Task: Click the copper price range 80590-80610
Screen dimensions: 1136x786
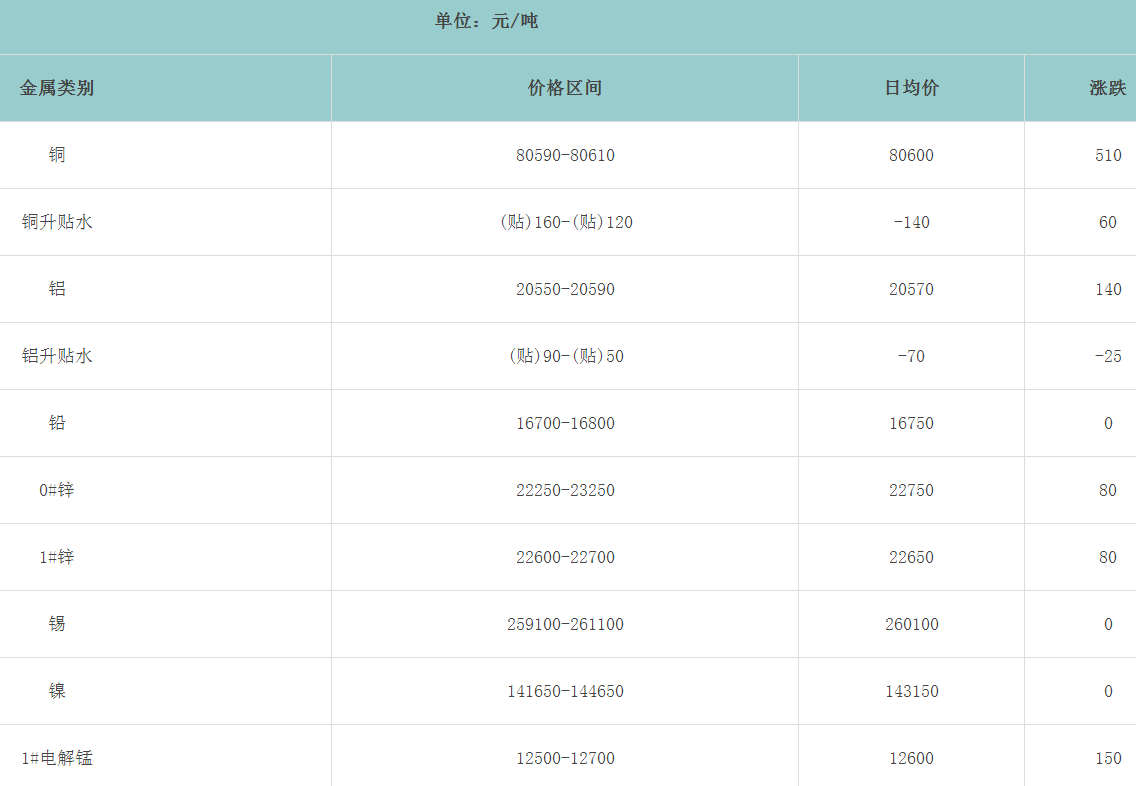Action: [x=565, y=155]
